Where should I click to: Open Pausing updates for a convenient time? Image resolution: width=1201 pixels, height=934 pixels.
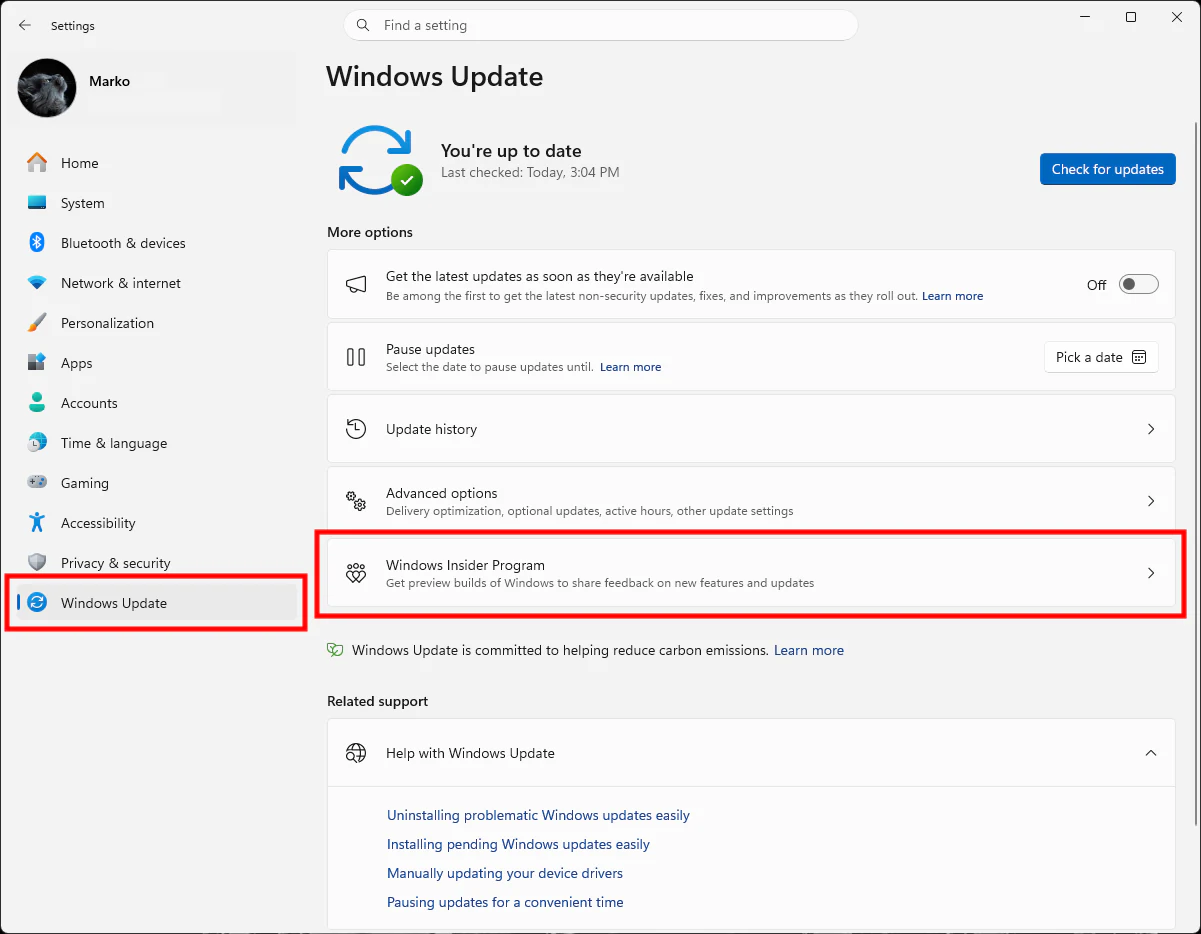pyautogui.click(x=505, y=902)
